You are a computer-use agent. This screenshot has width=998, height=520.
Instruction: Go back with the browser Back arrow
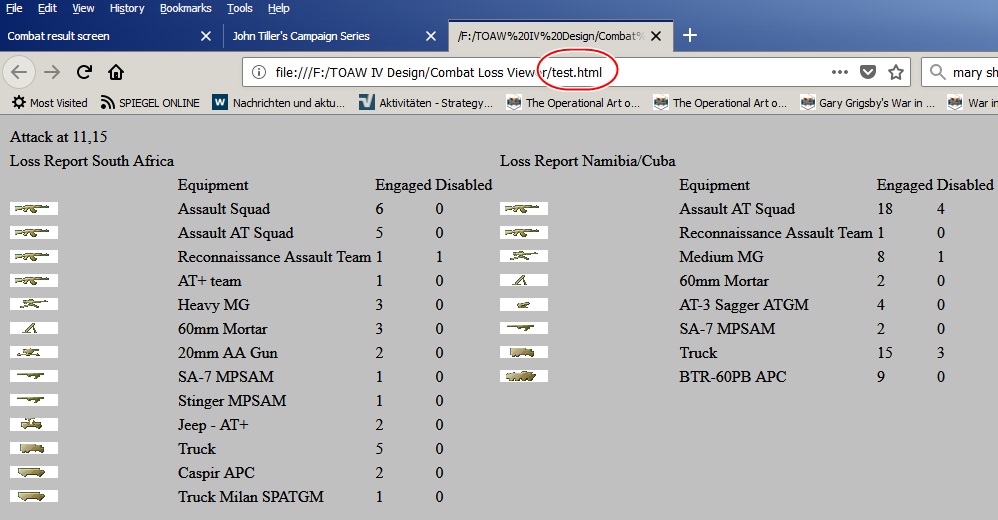(x=19, y=72)
